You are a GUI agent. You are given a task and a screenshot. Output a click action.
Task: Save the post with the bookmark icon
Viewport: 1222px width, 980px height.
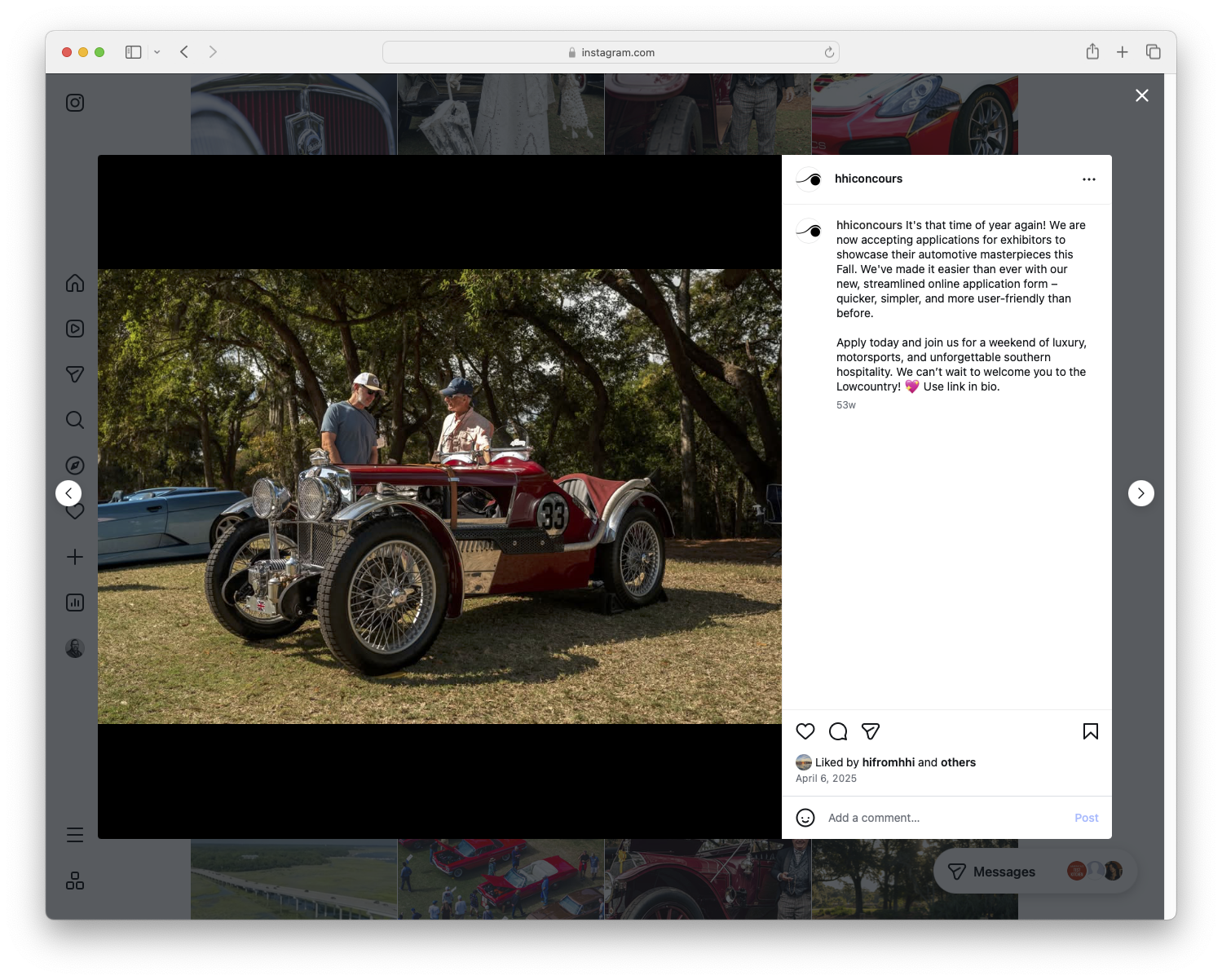[x=1090, y=731]
